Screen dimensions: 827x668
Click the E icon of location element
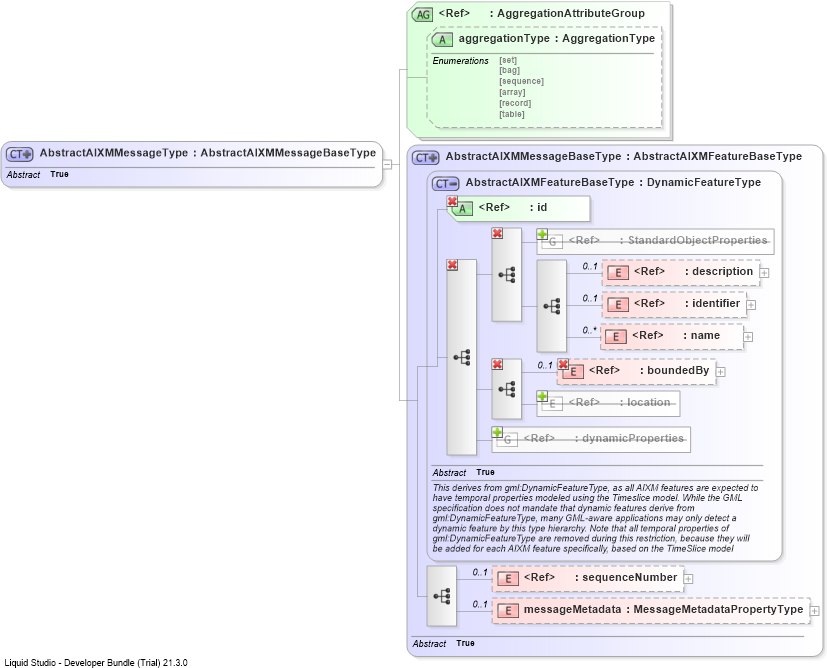click(552, 404)
